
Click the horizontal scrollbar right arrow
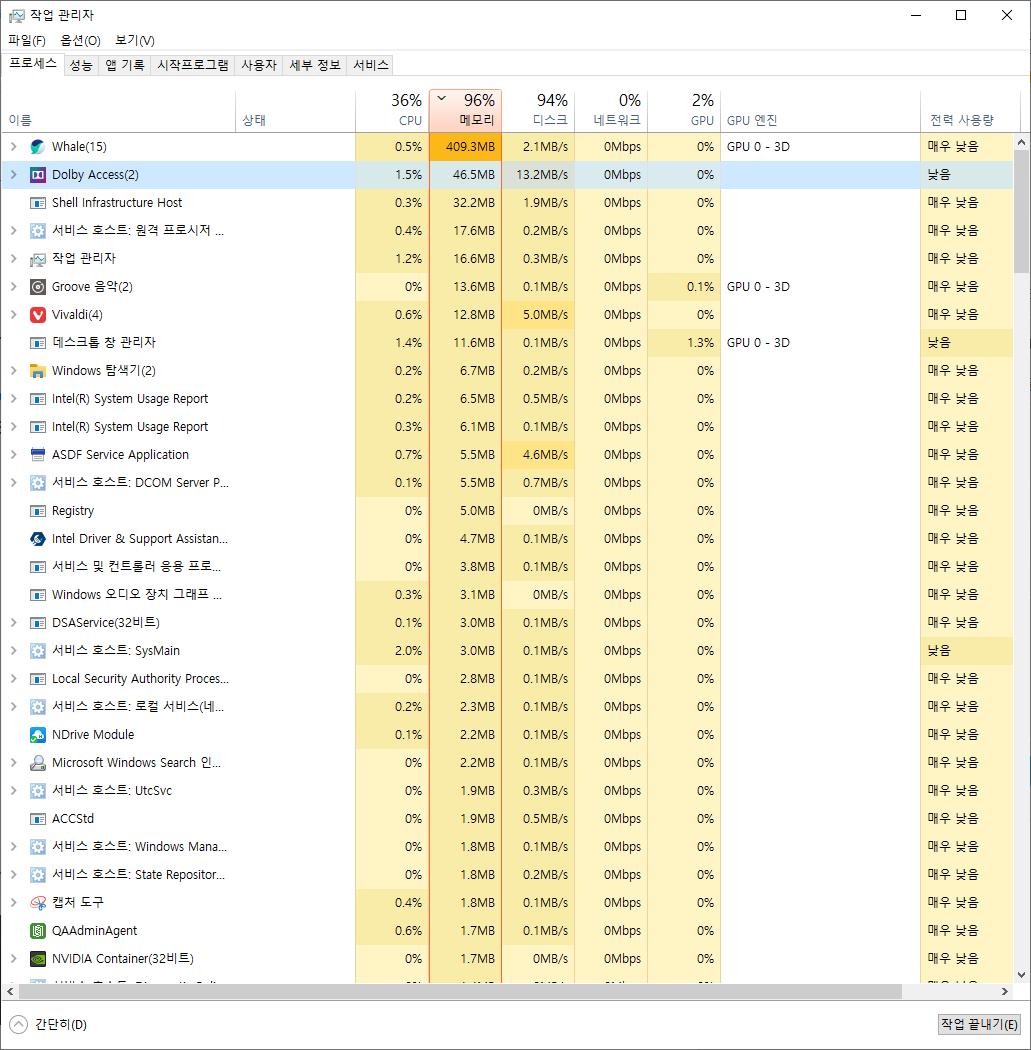pos(1005,991)
